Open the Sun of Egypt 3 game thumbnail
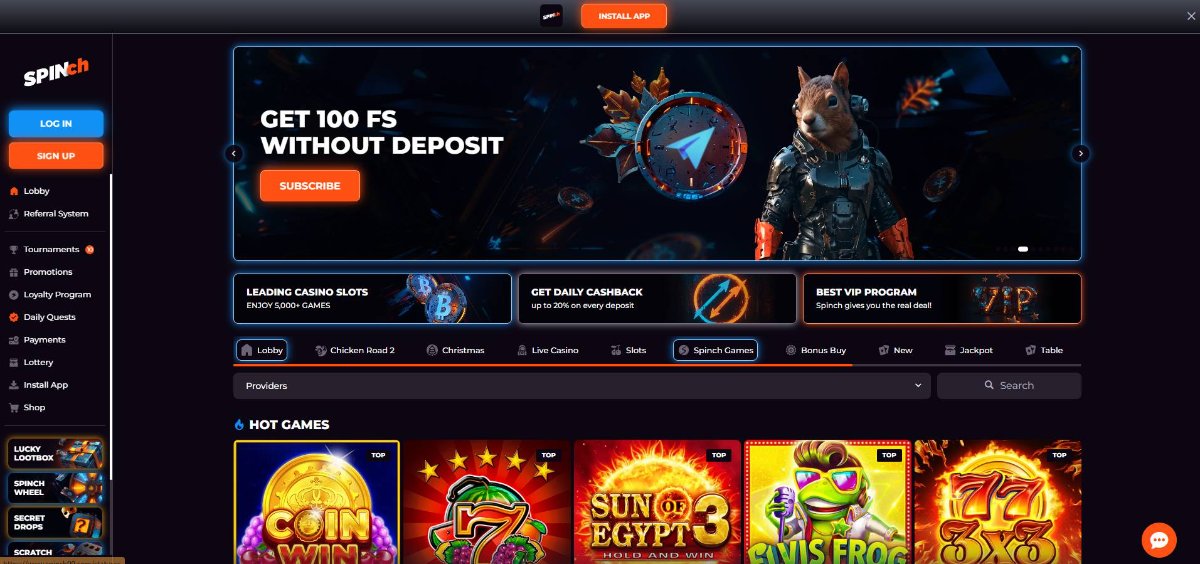Viewport: 1200px width, 564px height. (657, 502)
